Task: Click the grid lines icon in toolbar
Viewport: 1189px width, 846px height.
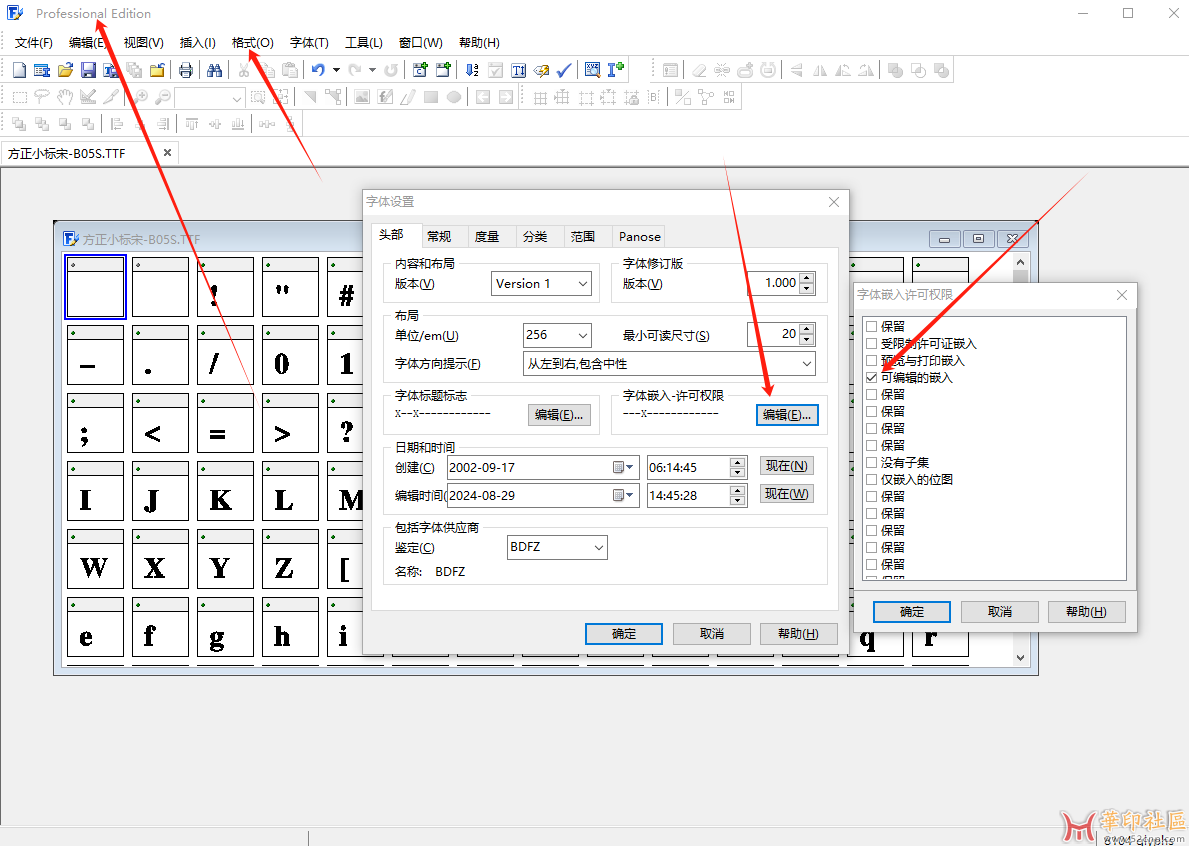Action: [540, 97]
